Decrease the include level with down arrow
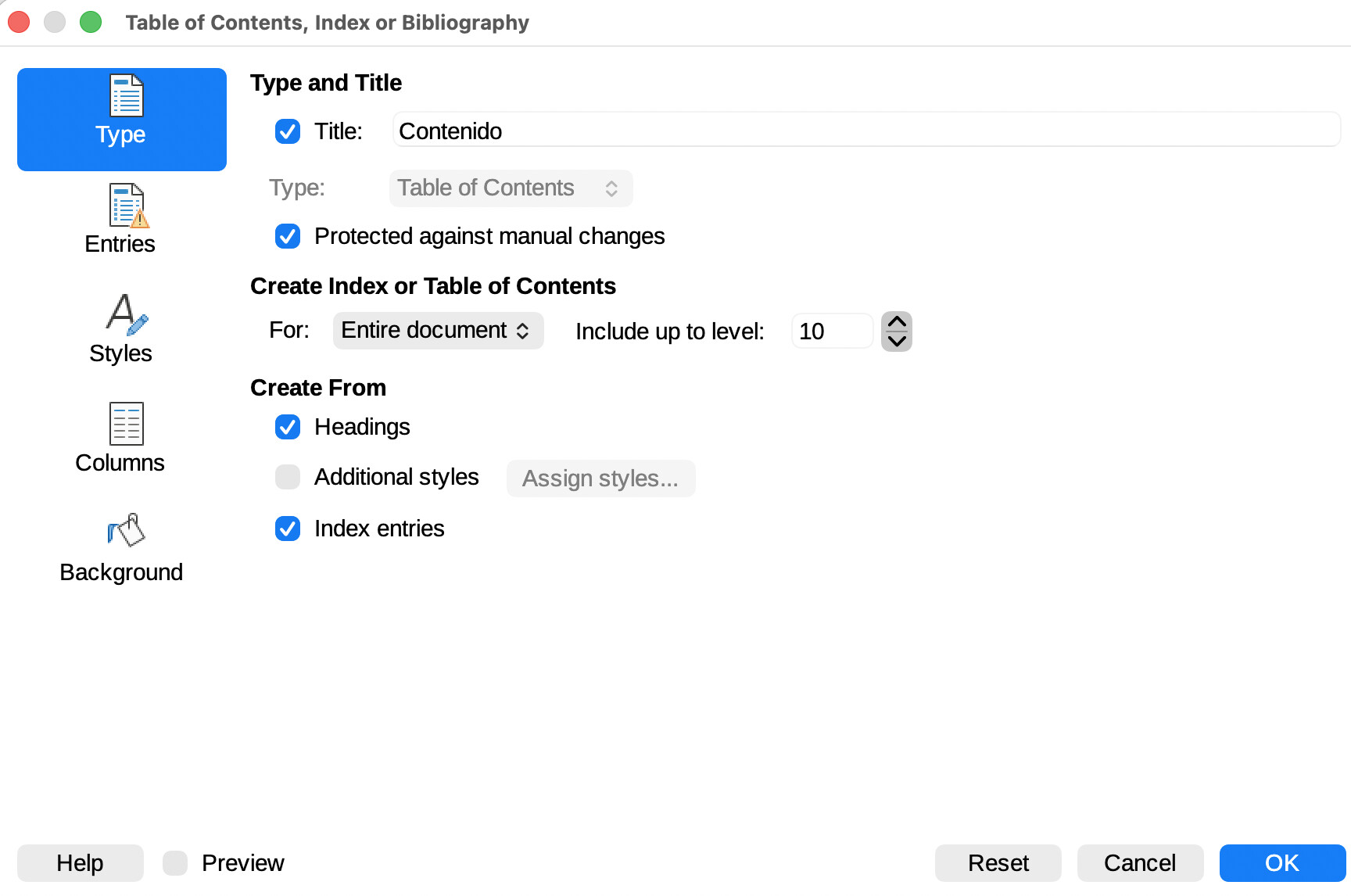 click(897, 341)
